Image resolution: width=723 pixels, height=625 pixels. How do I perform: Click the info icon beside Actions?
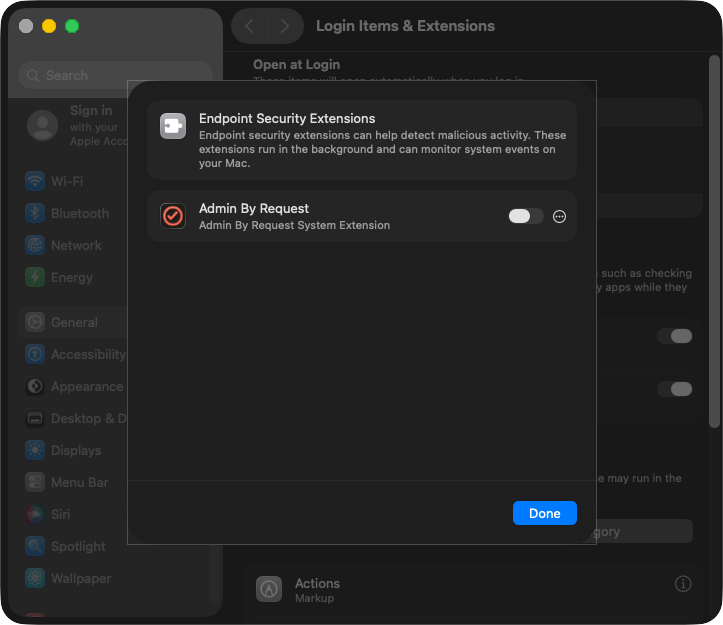pos(683,583)
